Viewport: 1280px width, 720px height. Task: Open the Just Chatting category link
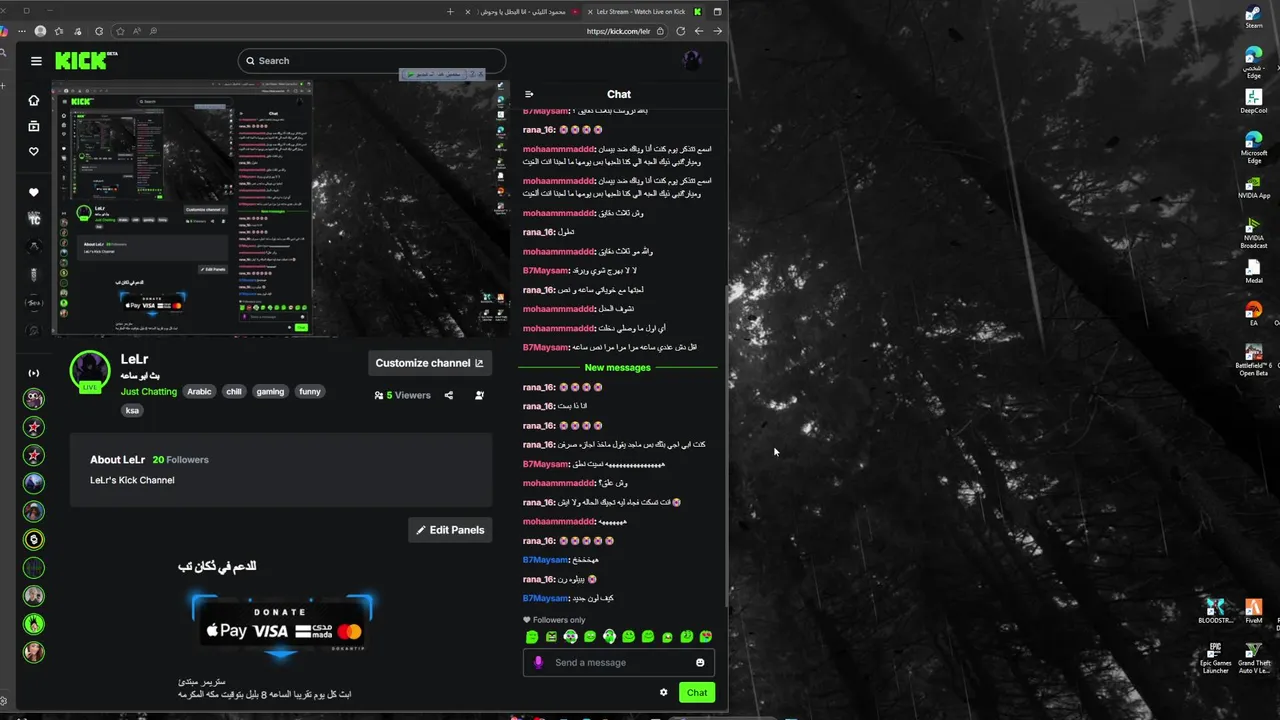tap(149, 392)
